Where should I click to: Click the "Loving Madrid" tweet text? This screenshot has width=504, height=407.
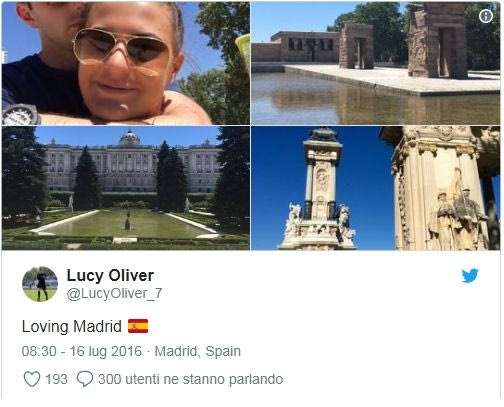72,326
